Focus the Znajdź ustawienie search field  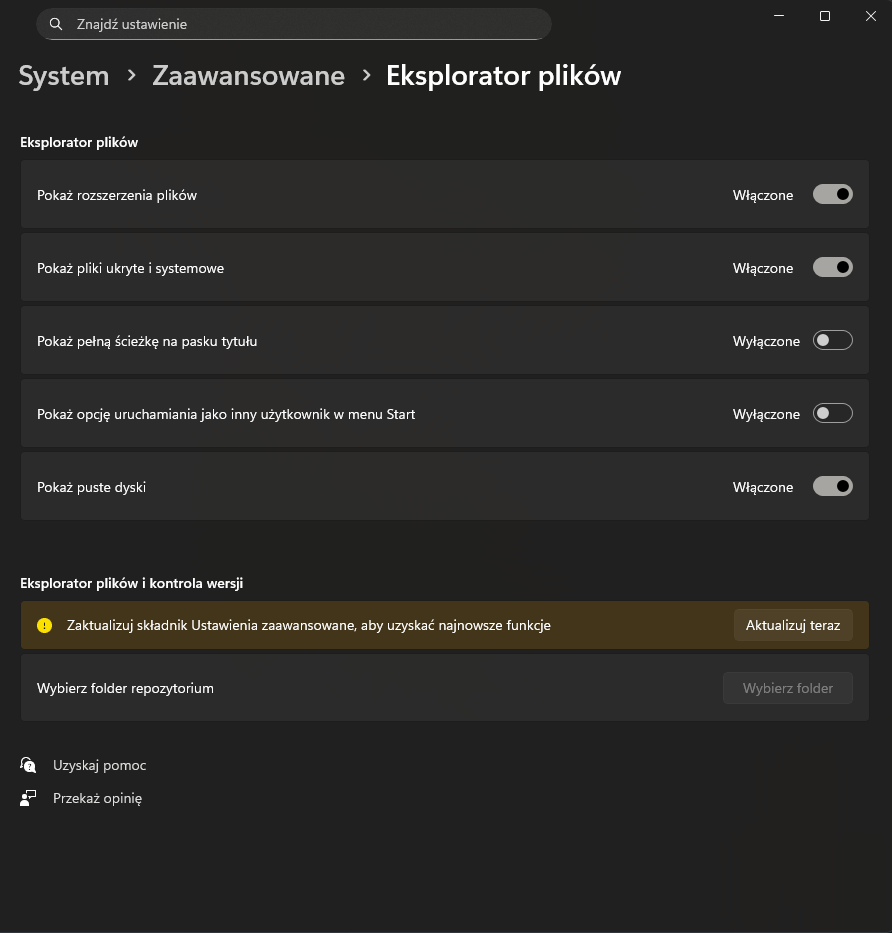coord(294,24)
